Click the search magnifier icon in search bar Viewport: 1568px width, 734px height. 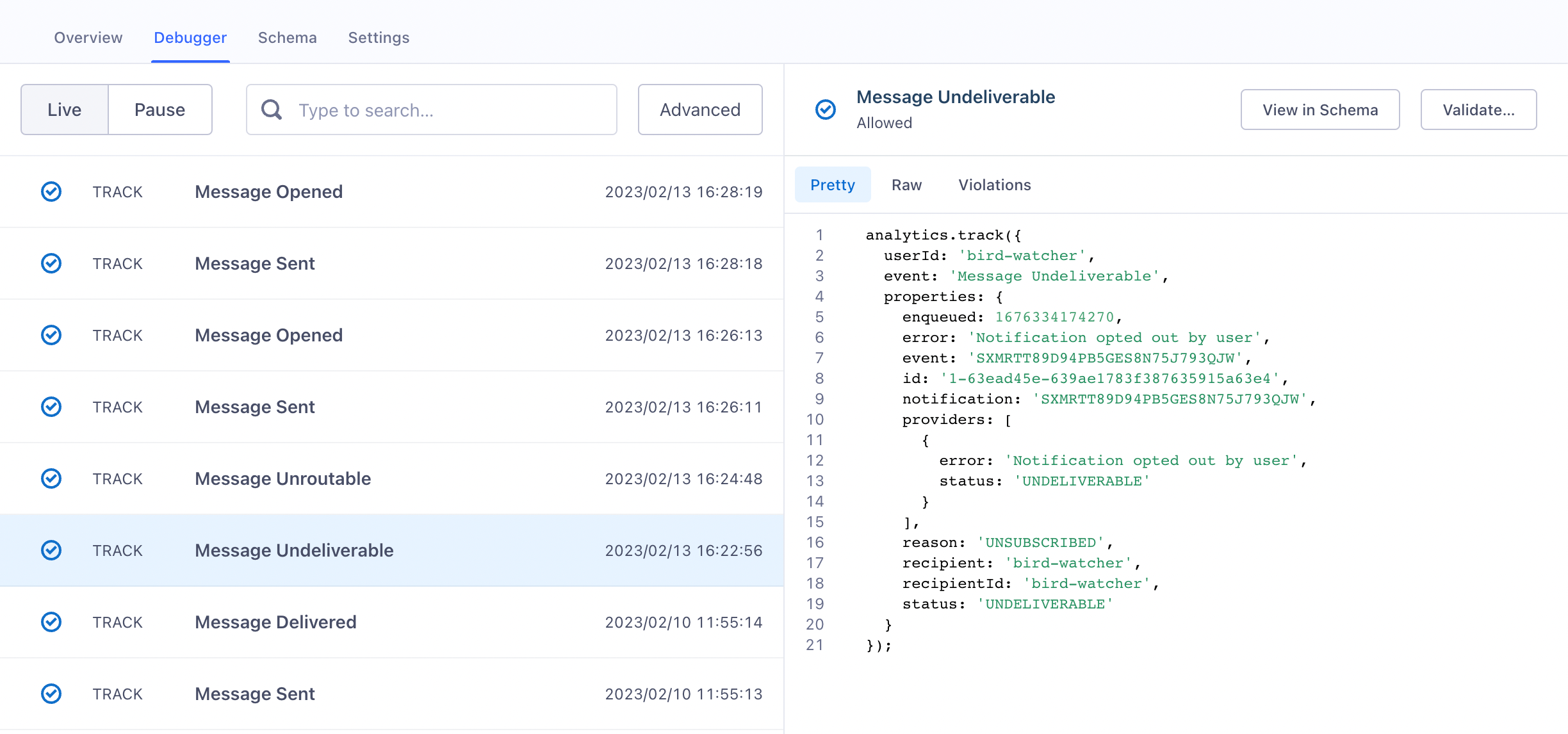coord(272,109)
